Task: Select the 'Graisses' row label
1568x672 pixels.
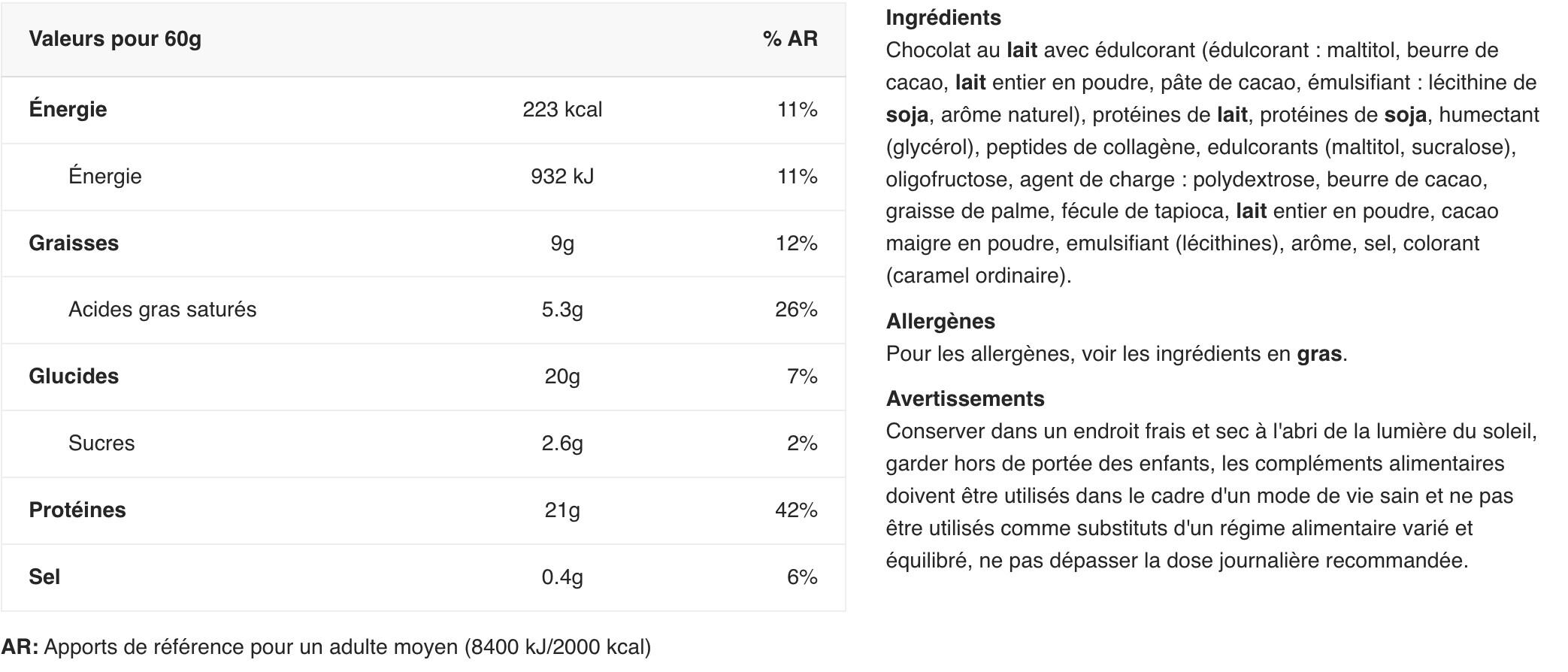Action: (74, 244)
